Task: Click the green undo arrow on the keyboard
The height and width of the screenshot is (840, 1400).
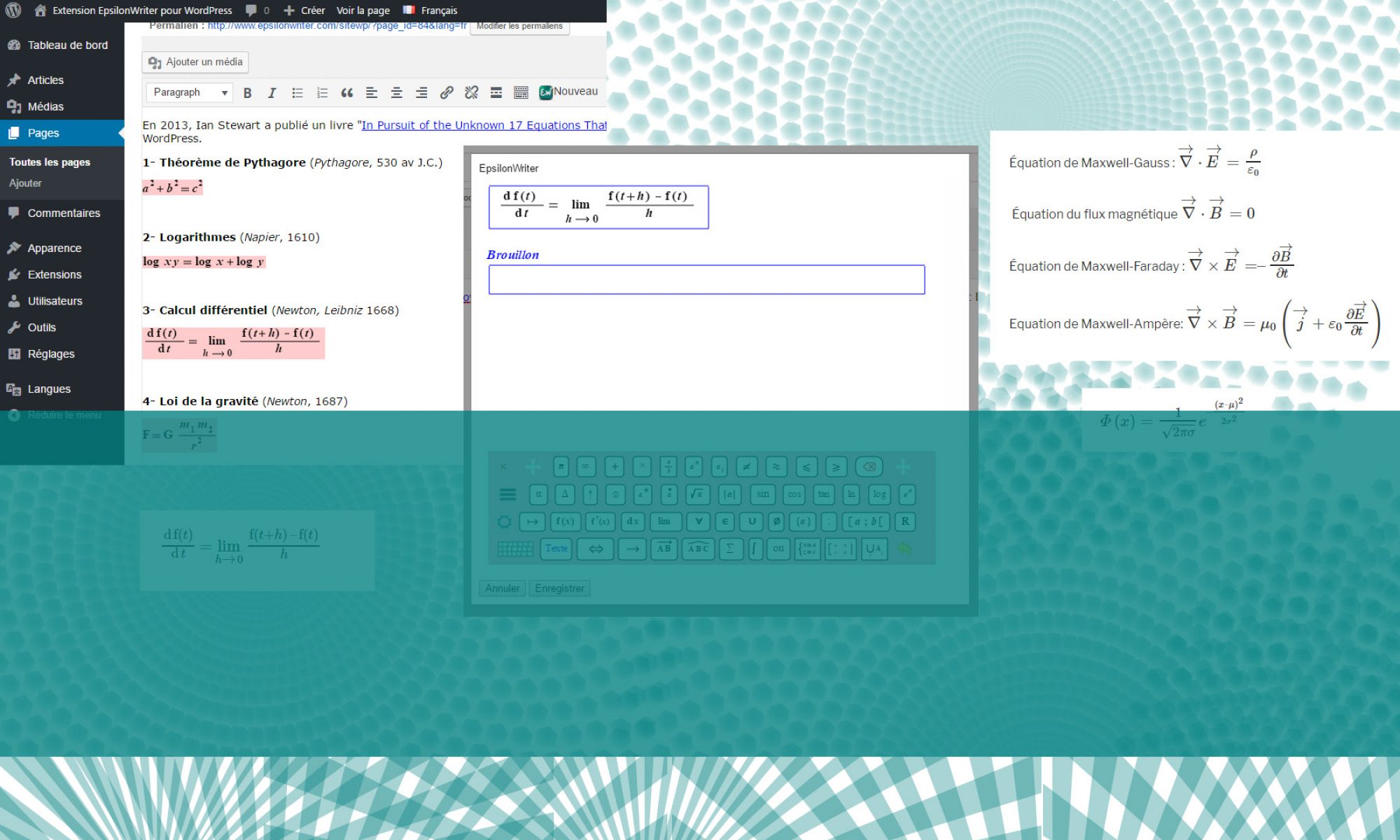Action: [904, 549]
